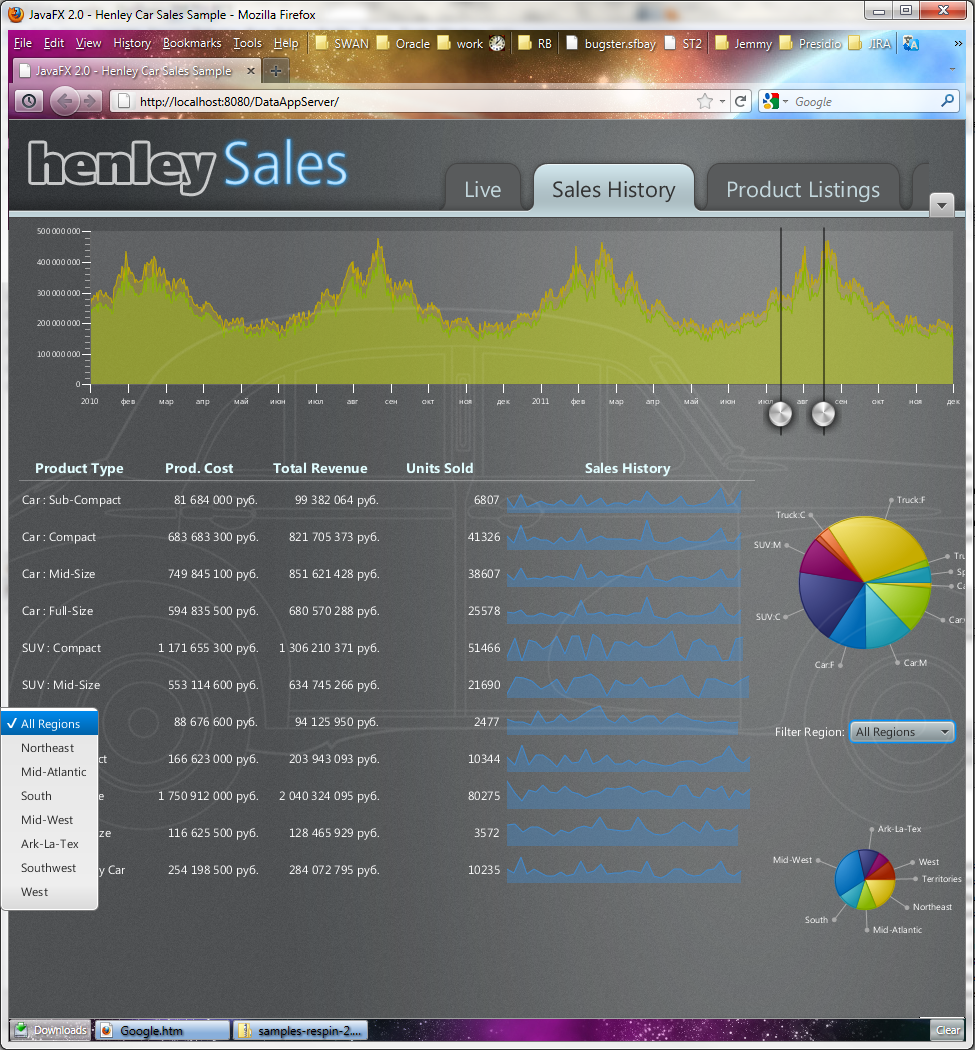This screenshot has width=975, height=1050.
Task: Bookmark this page with the star icon
Action: tap(704, 101)
